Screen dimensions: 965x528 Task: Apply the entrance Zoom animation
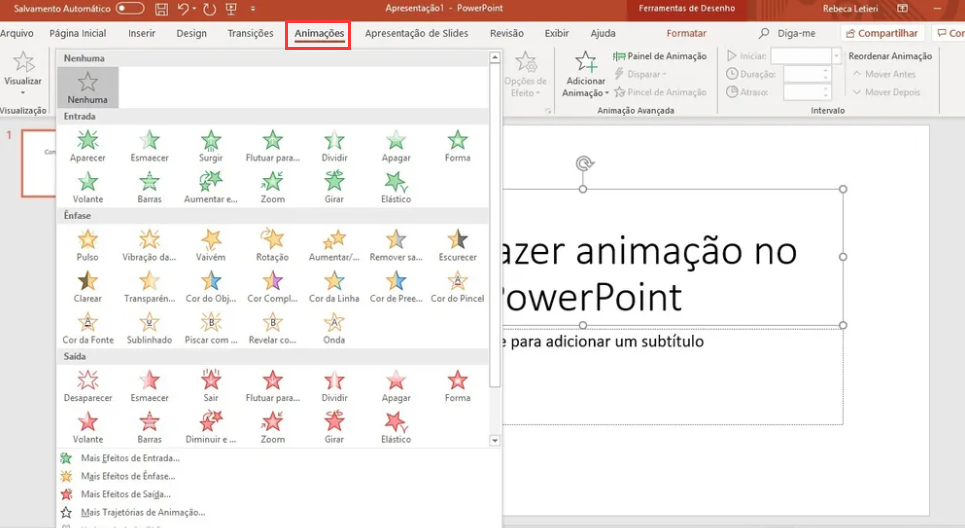click(x=272, y=188)
